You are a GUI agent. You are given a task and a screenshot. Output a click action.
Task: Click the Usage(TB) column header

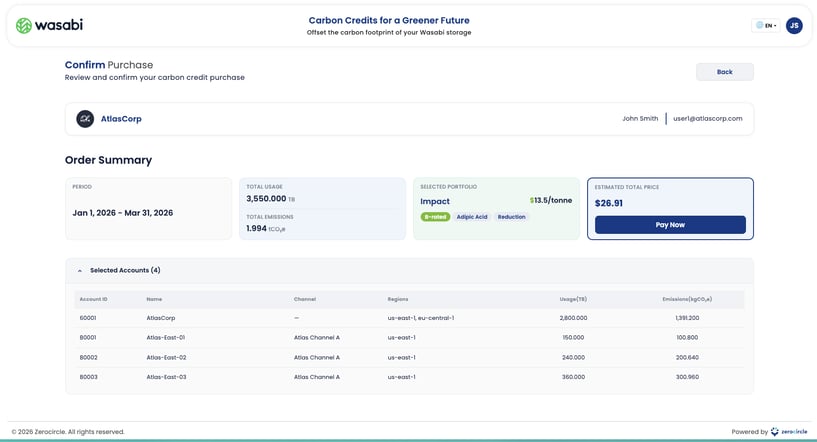(x=573, y=299)
